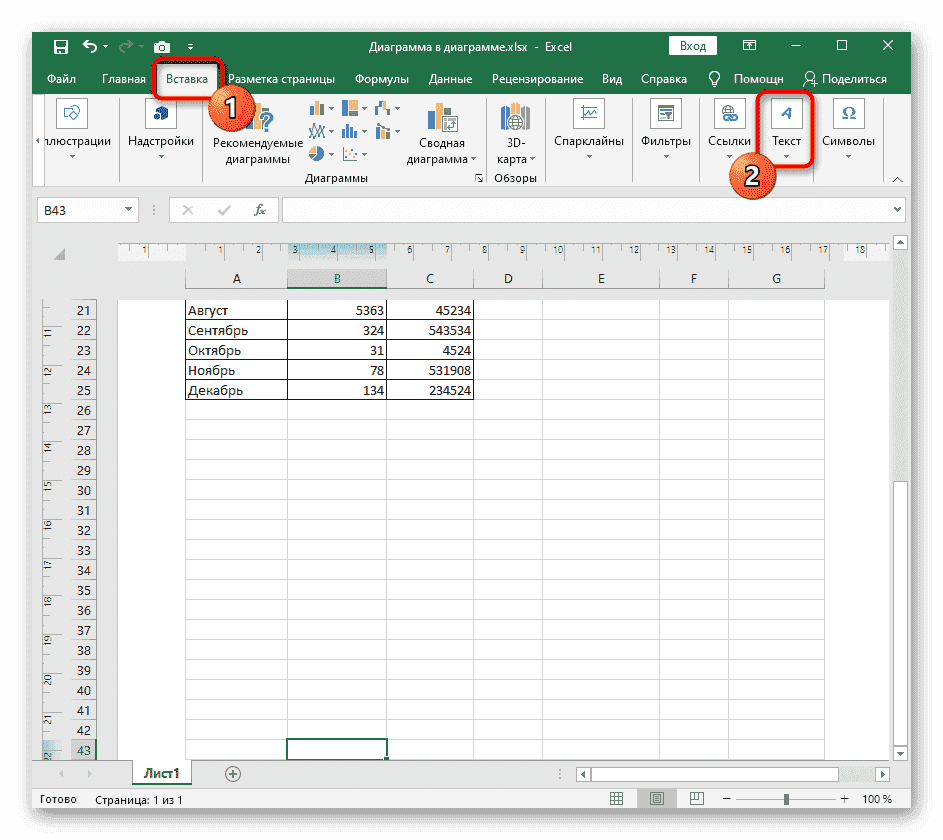
Task: Open the Add-ins (Надстройки) dropdown
Action: [161, 128]
